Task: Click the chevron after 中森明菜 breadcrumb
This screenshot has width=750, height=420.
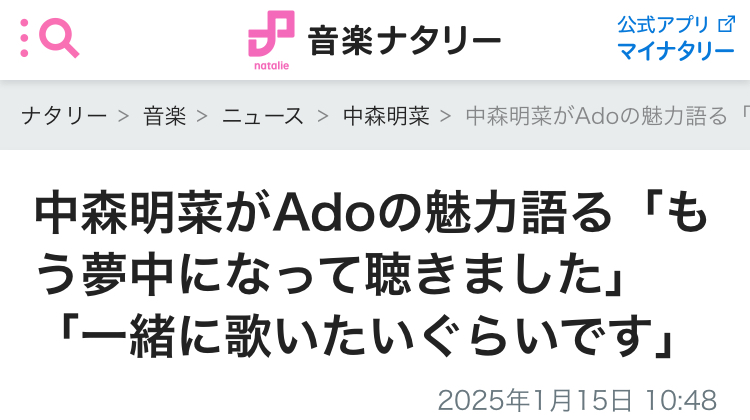Action: 446,116
